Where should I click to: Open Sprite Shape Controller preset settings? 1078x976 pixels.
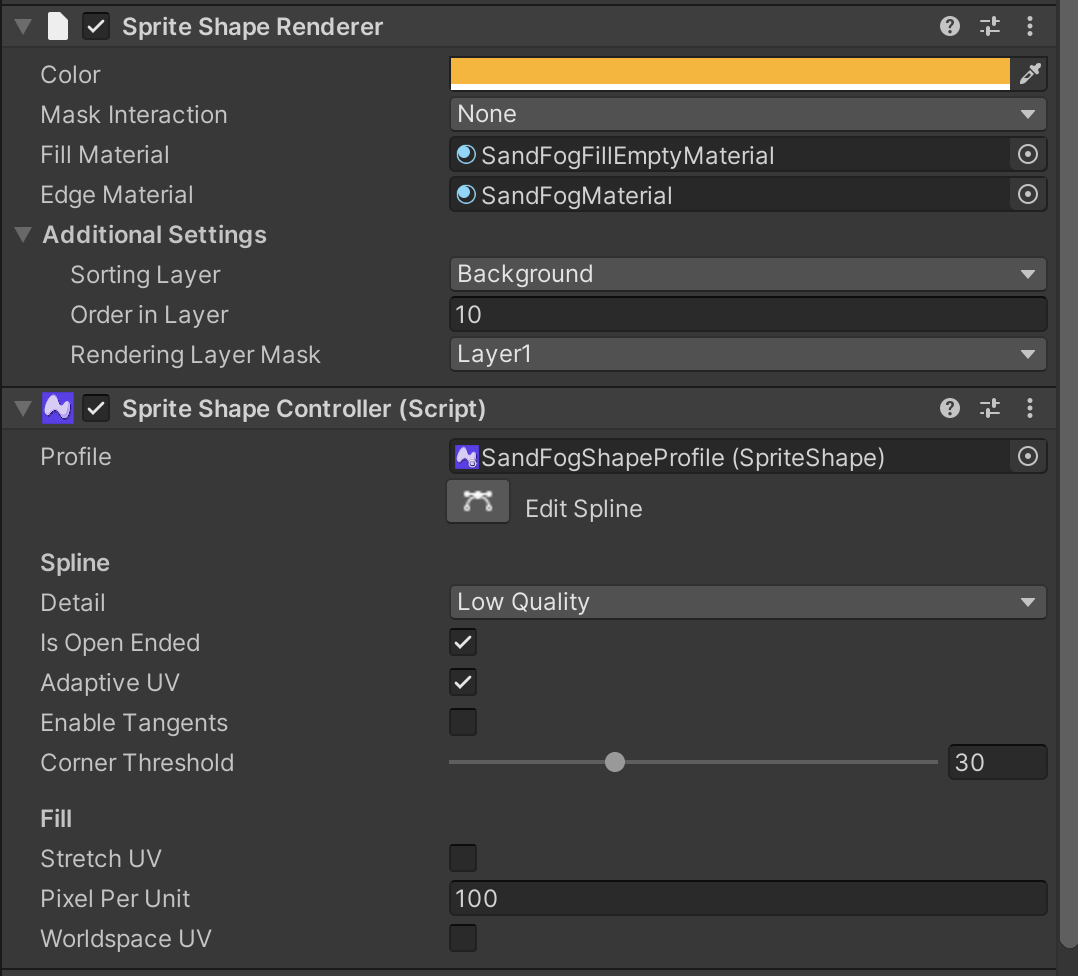tap(990, 408)
